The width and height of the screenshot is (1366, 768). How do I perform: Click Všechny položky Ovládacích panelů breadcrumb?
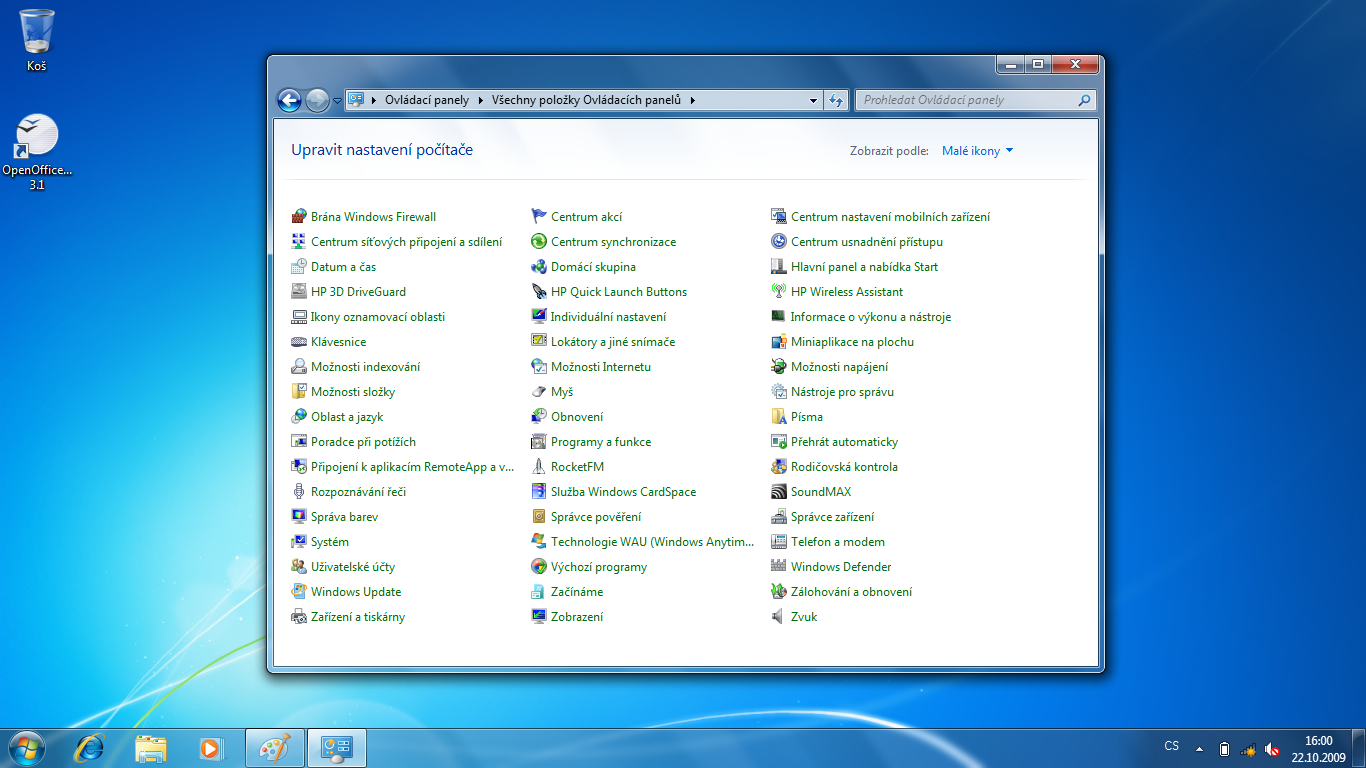click(586, 100)
